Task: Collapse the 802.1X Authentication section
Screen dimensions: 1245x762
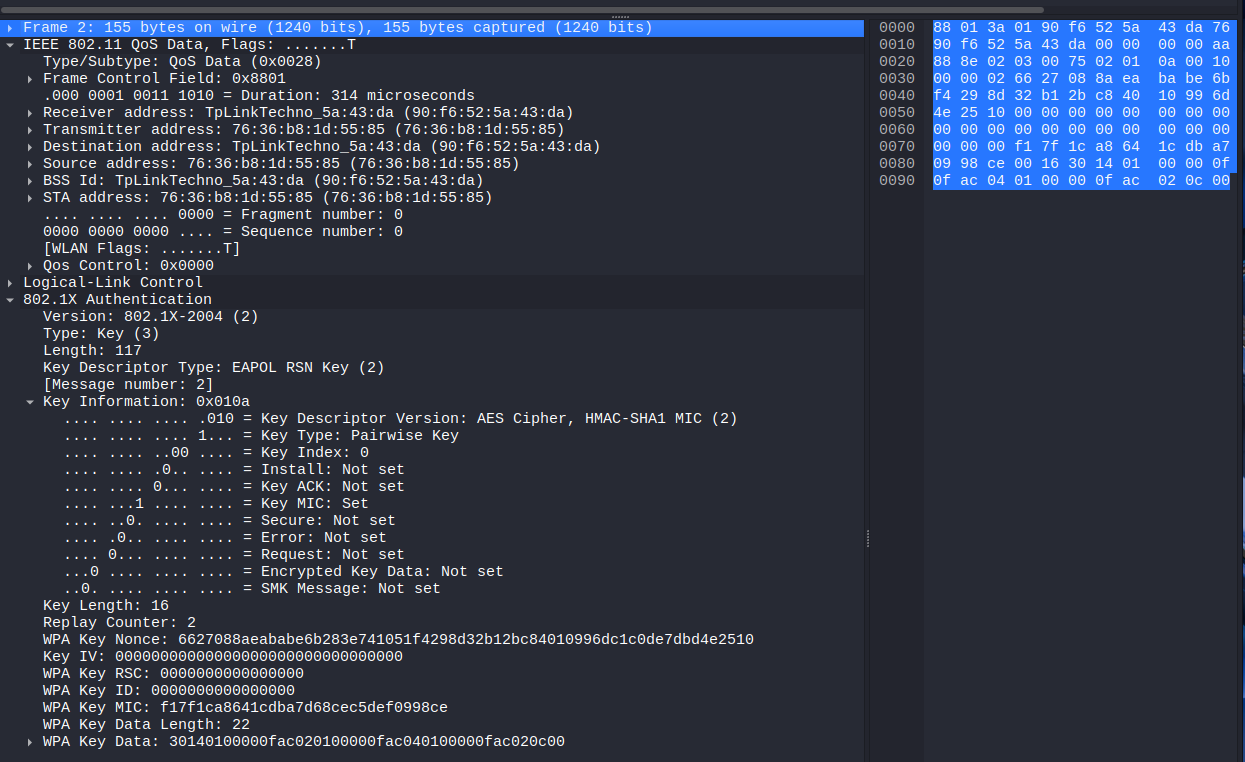Action: tap(10, 300)
